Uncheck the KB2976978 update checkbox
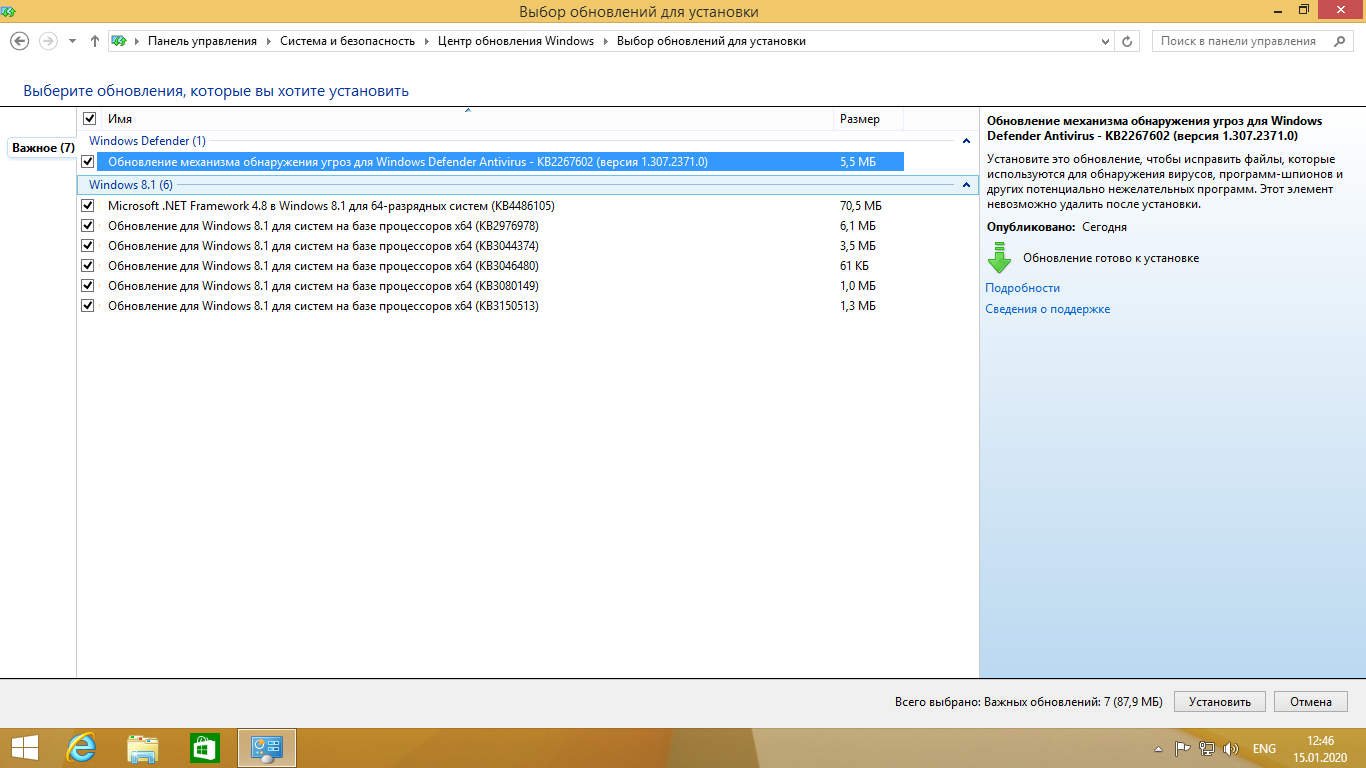 (88, 226)
